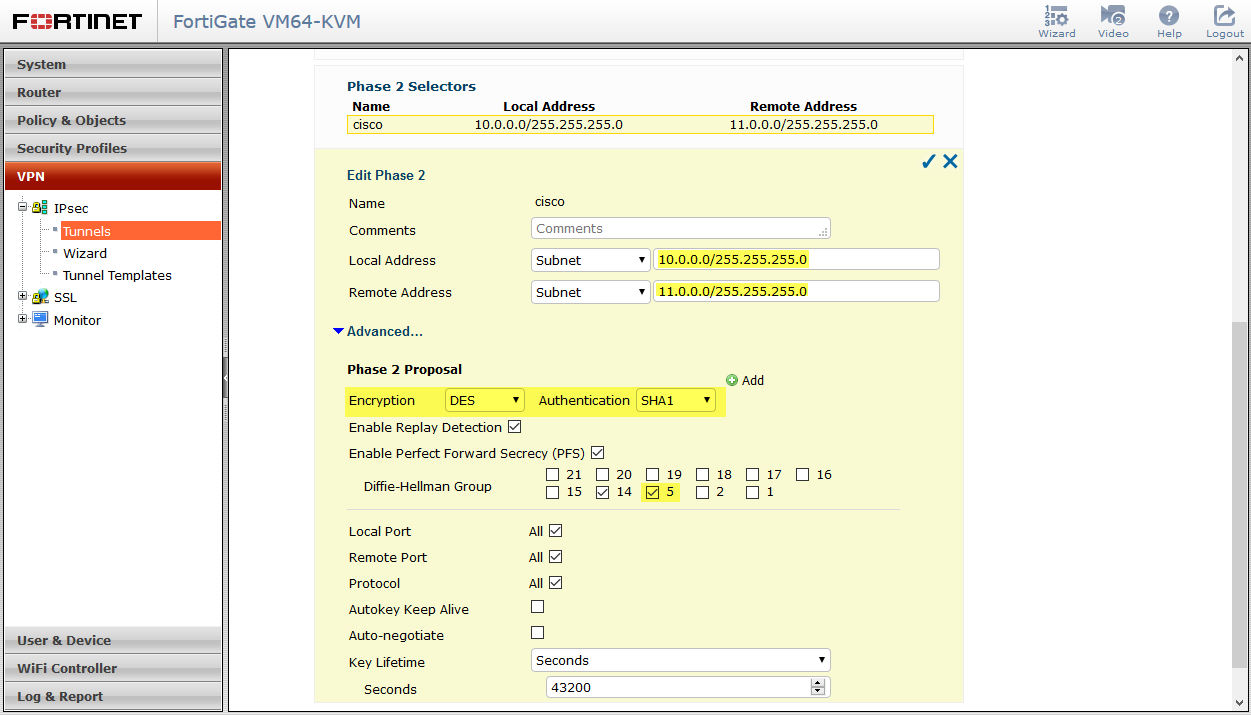The width and height of the screenshot is (1251, 715).
Task: Click the Logout icon
Action: (1225, 21)
